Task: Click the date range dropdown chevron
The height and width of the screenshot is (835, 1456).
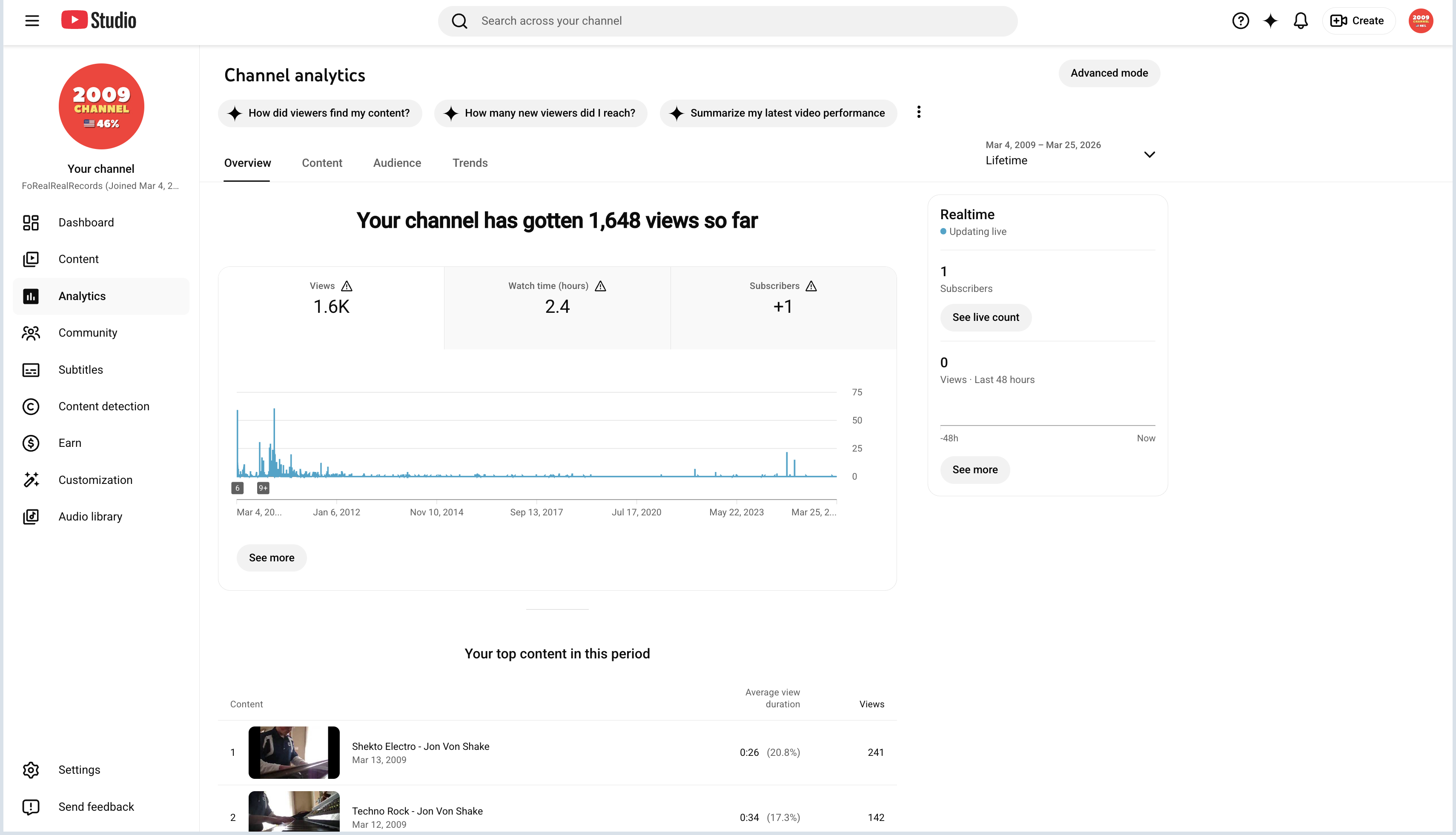Action: [x=1149, y=155]
